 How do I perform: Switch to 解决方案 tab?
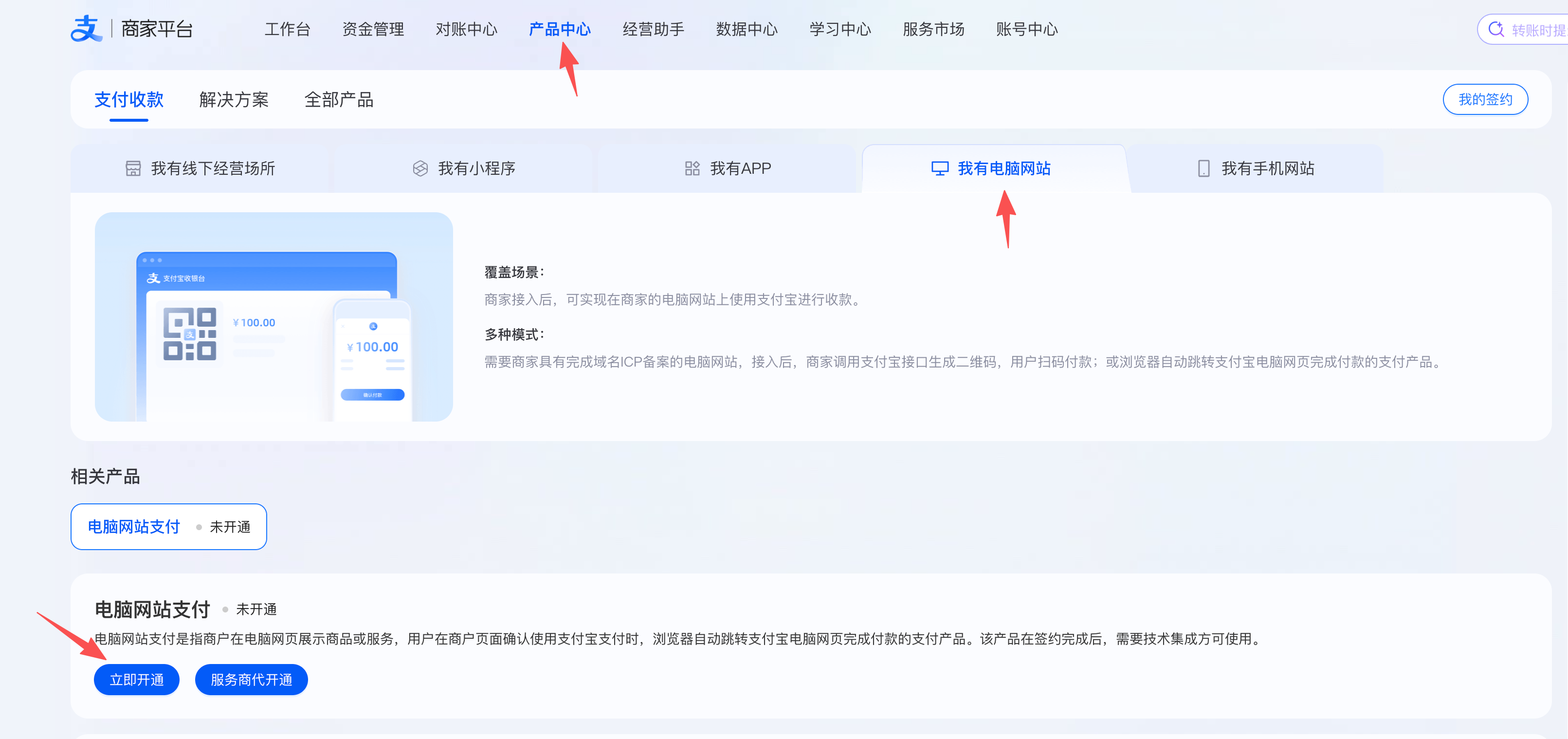pos(234,100)
